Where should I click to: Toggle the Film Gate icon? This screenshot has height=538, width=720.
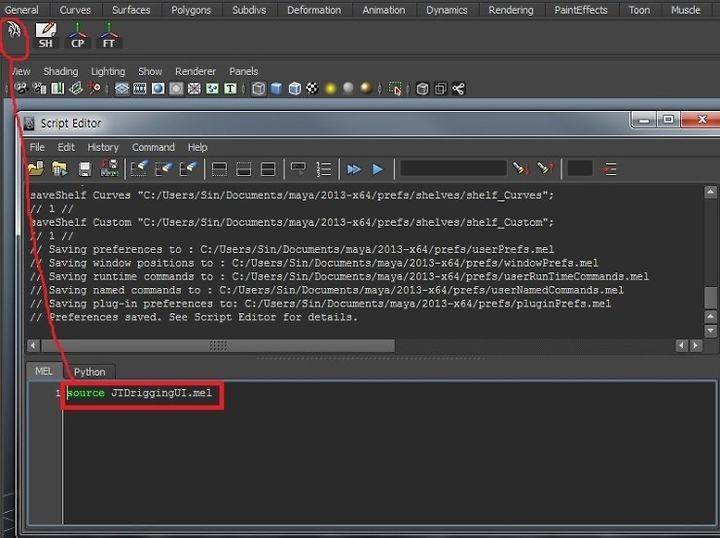(140, 89)
